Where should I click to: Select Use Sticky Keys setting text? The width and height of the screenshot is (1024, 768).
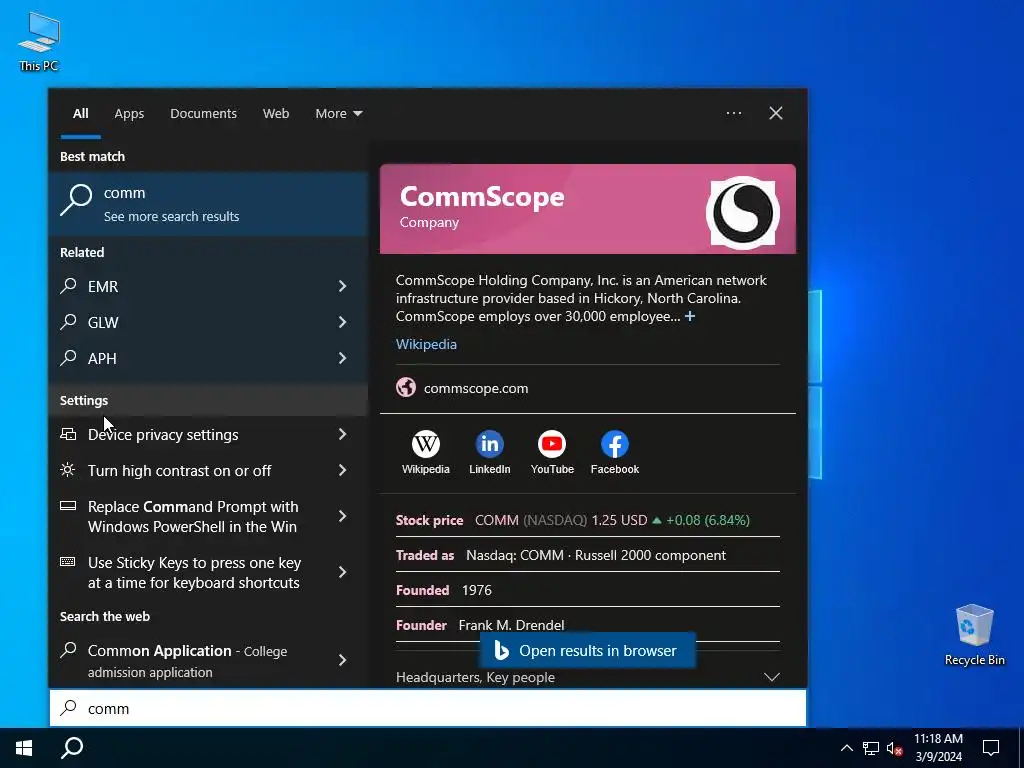(x=194, y=572)
